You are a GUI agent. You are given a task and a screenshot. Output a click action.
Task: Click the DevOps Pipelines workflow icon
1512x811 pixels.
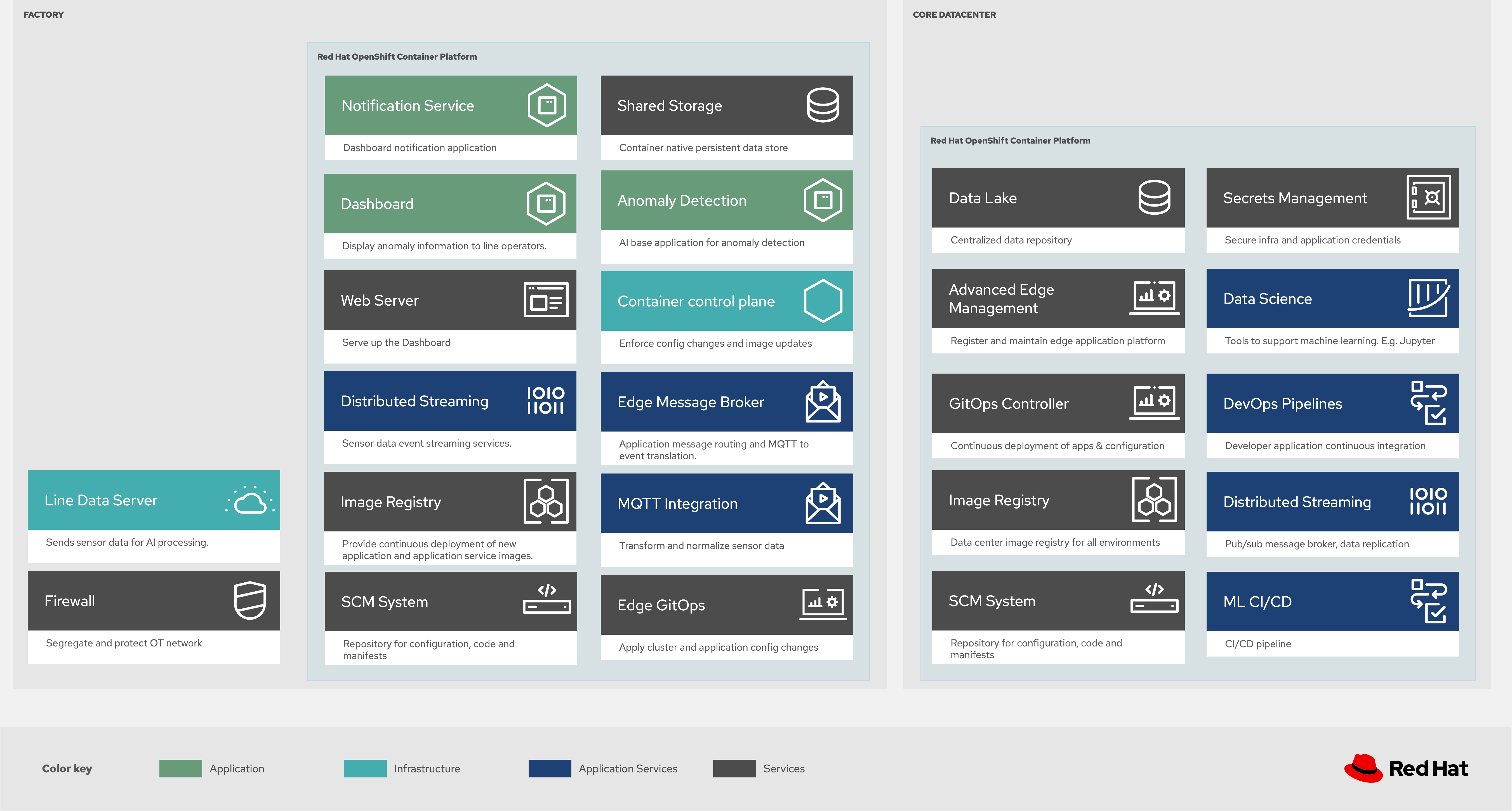click(x=1428, y=403)
